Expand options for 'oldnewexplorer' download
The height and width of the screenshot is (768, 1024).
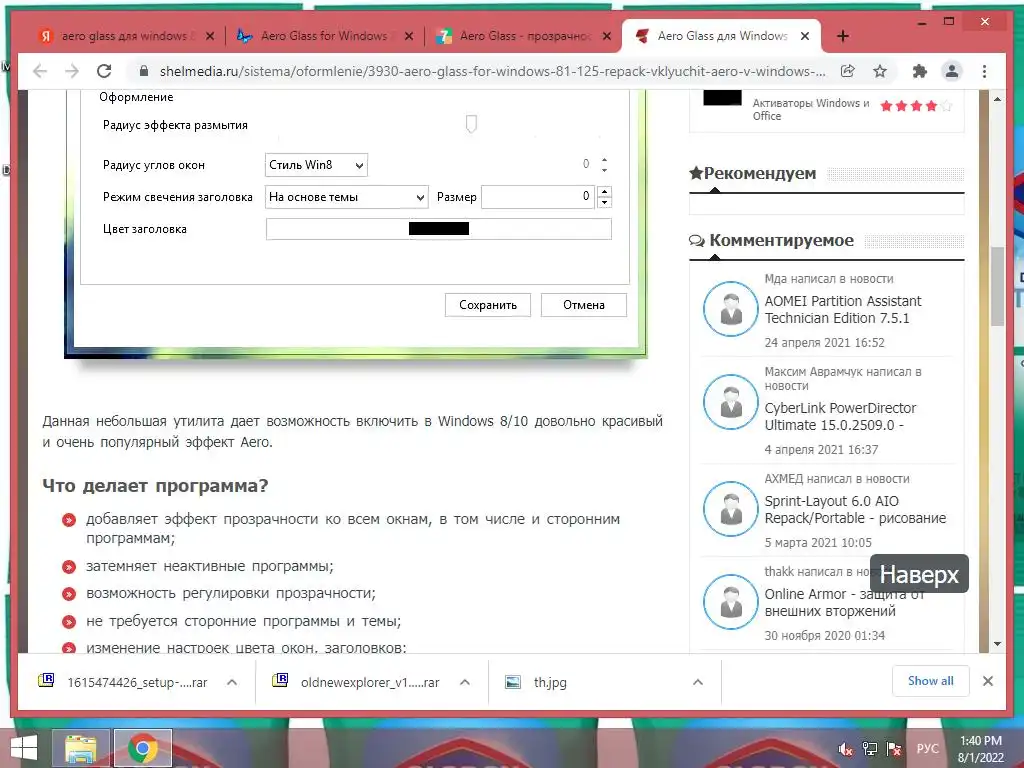pyautogui.click(x=465, y=682)
